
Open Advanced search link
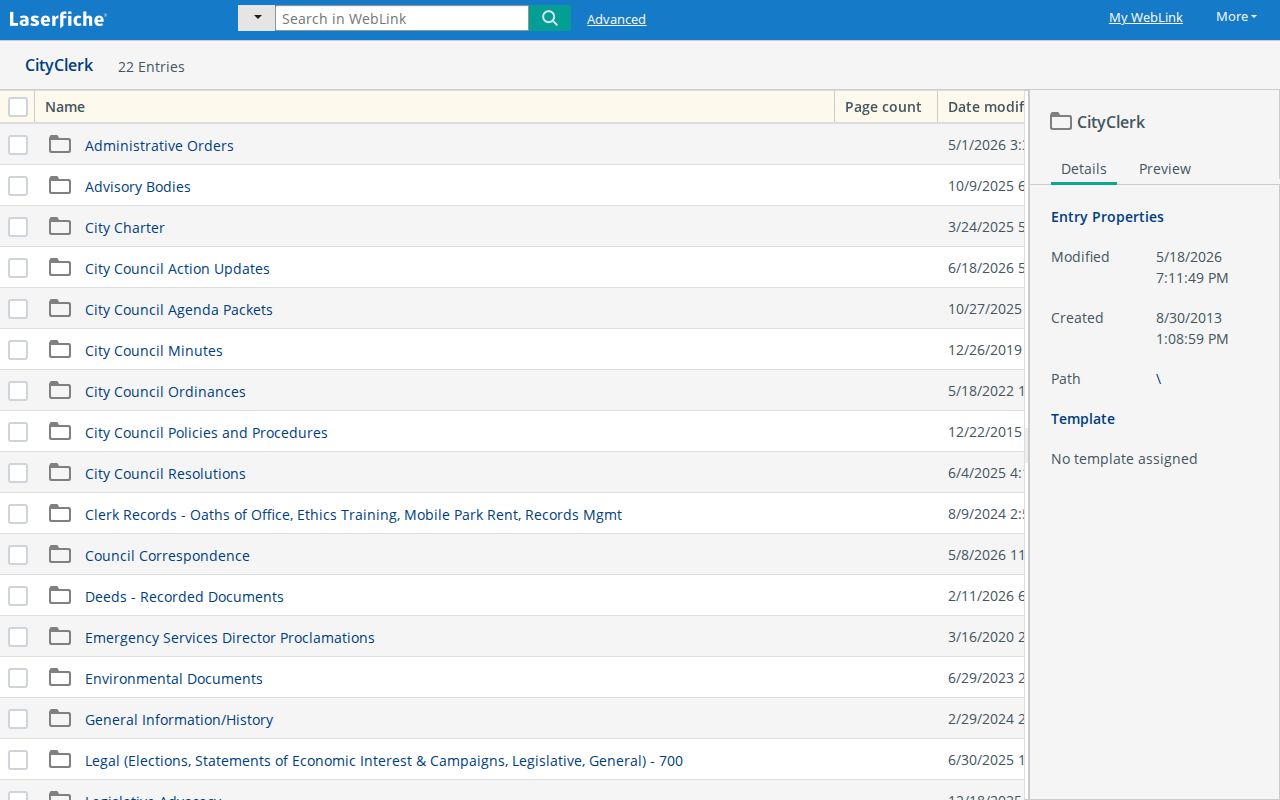pos(616,19)
